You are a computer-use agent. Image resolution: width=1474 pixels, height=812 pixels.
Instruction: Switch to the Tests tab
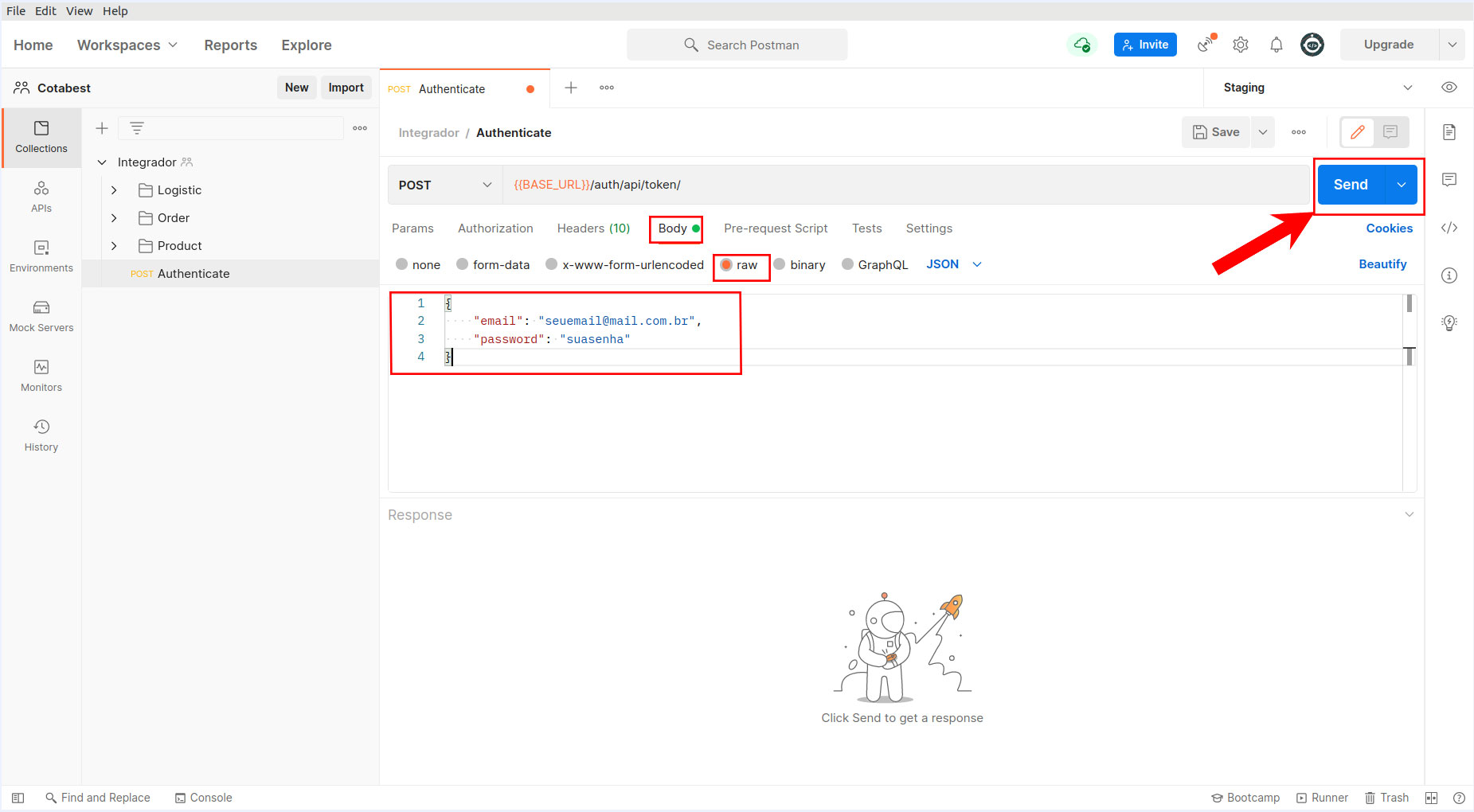(866, 228)
